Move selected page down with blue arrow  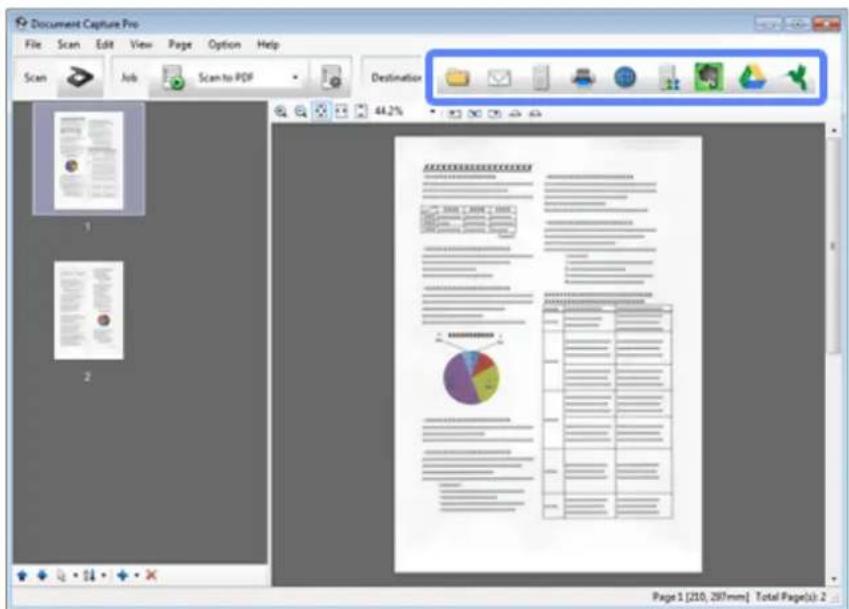coord(42,575)
